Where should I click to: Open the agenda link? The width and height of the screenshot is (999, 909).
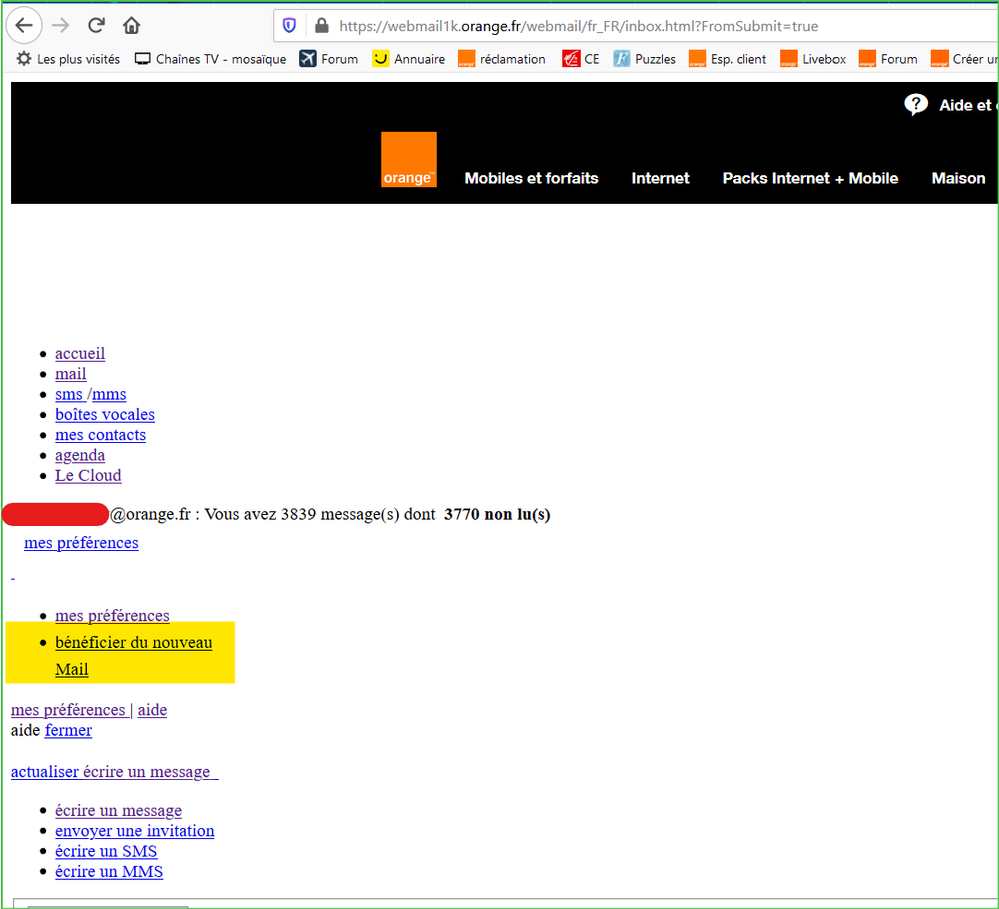coord(80,455)
